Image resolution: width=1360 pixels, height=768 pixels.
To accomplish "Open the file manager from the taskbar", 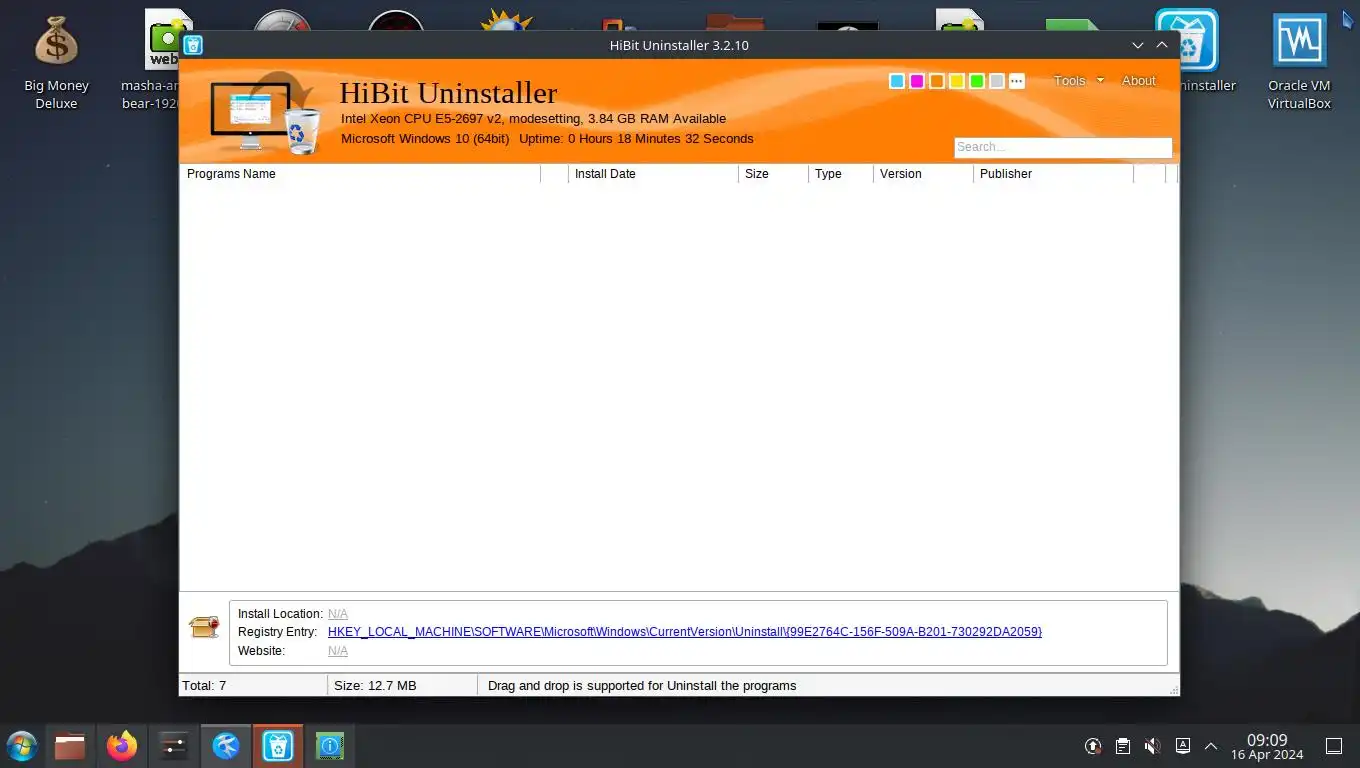I will coord(70,746).
